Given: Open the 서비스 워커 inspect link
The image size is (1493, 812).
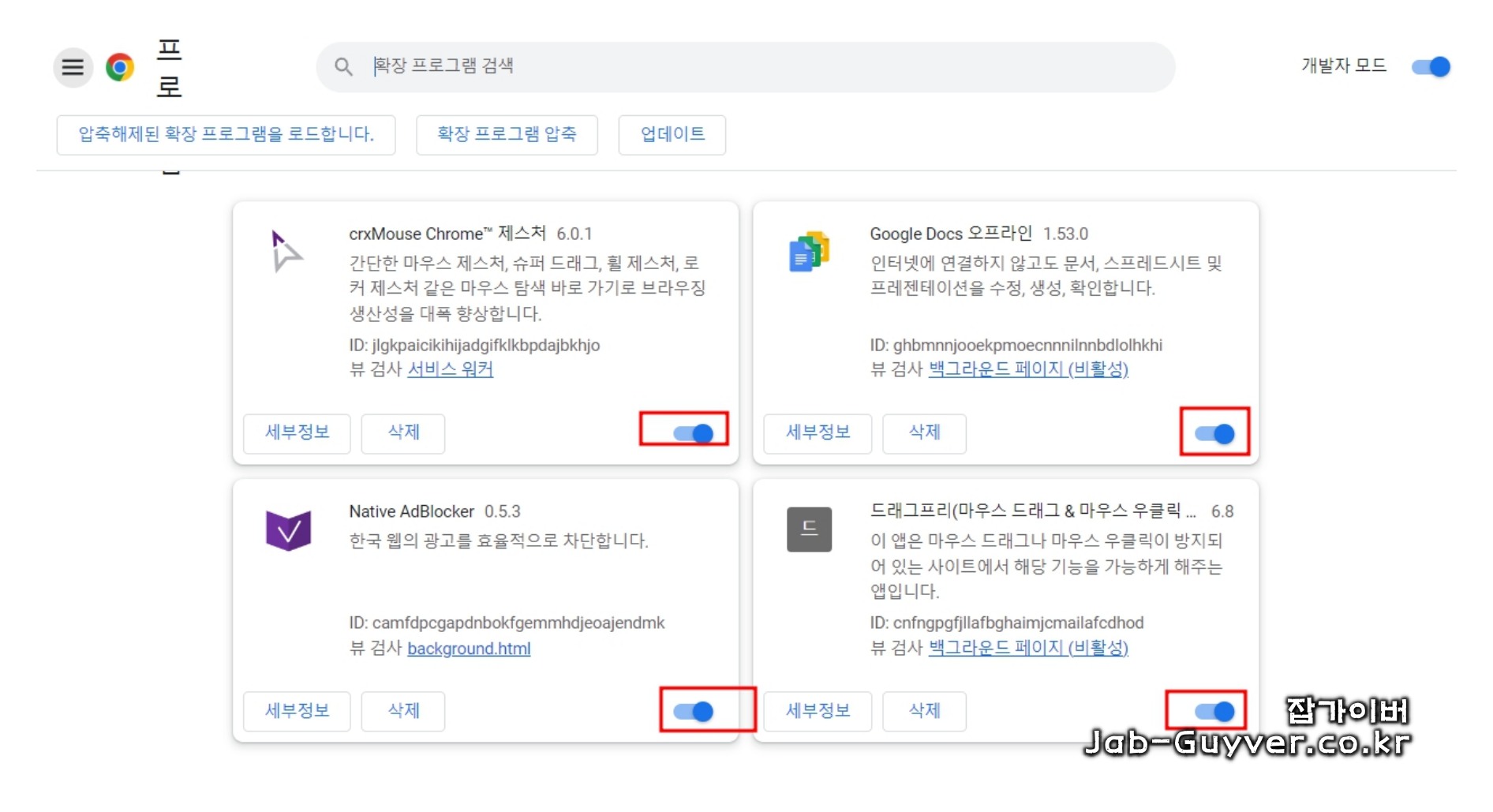Looking at the screenshot, I should point(450,369).
